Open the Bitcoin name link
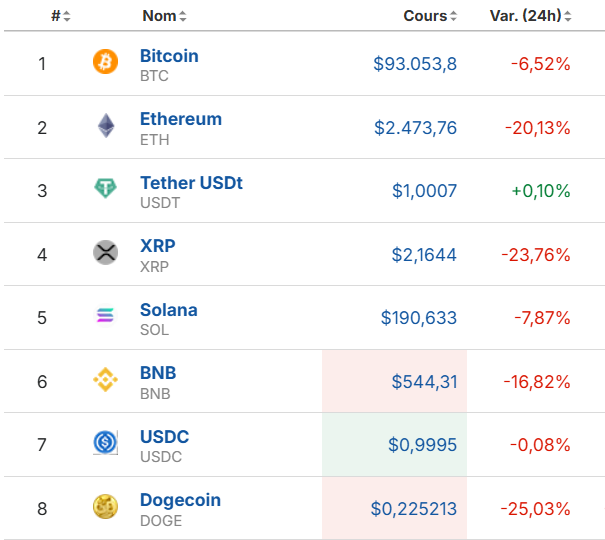The width and height of the screenshot is (605, 540). tap(169, 56)
